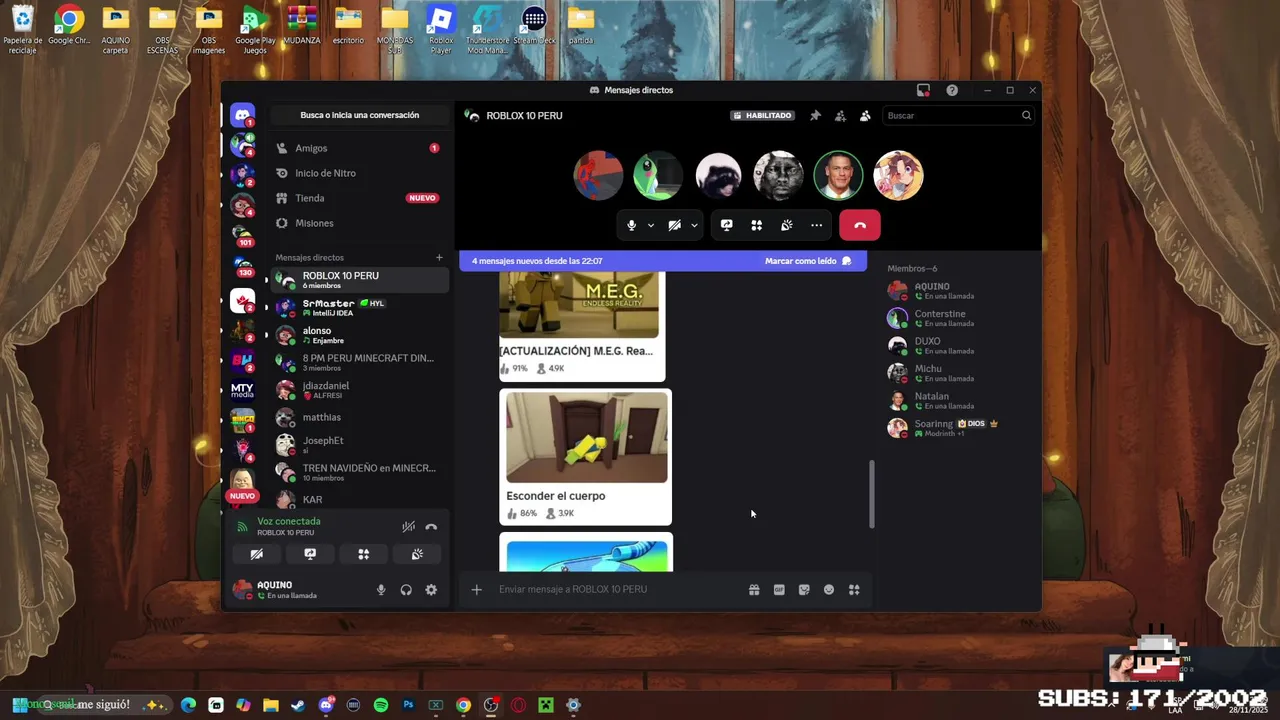Click Busca o inicia una conversación
This screenshot has height=720, width=1280.
[x=360, y=115]
